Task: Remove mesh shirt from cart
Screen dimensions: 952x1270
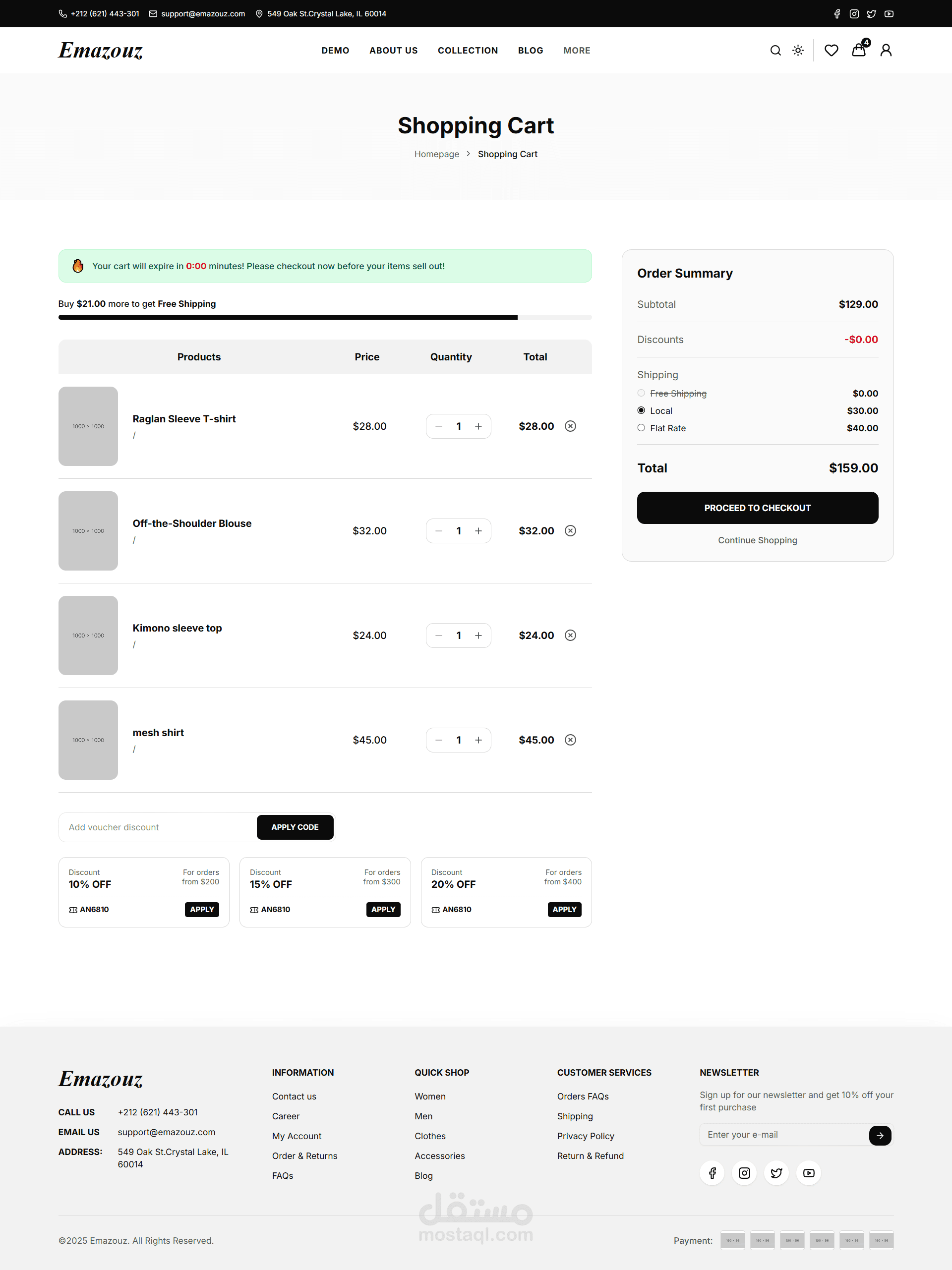Action: (570, 740)
